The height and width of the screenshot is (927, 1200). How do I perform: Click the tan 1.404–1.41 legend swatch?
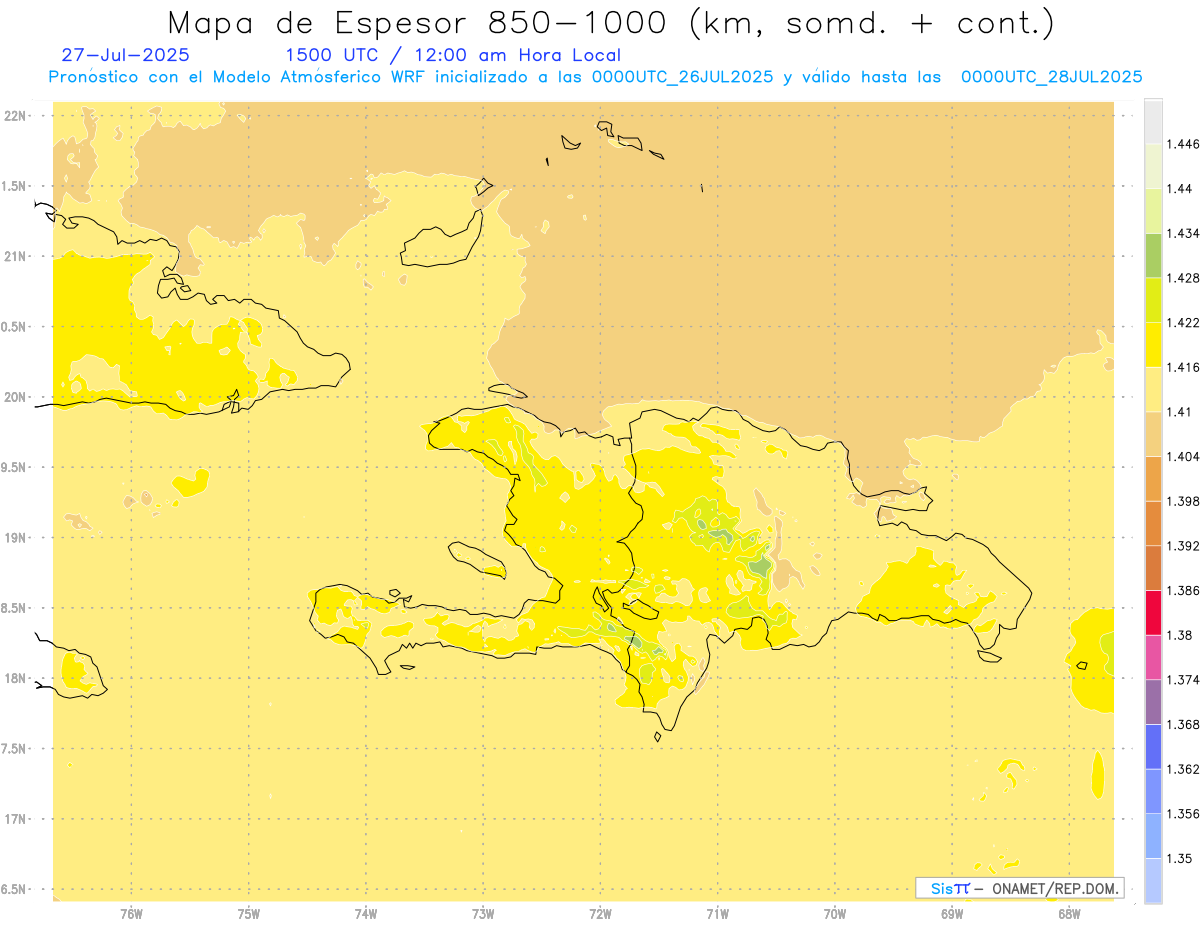[1153, 434]
